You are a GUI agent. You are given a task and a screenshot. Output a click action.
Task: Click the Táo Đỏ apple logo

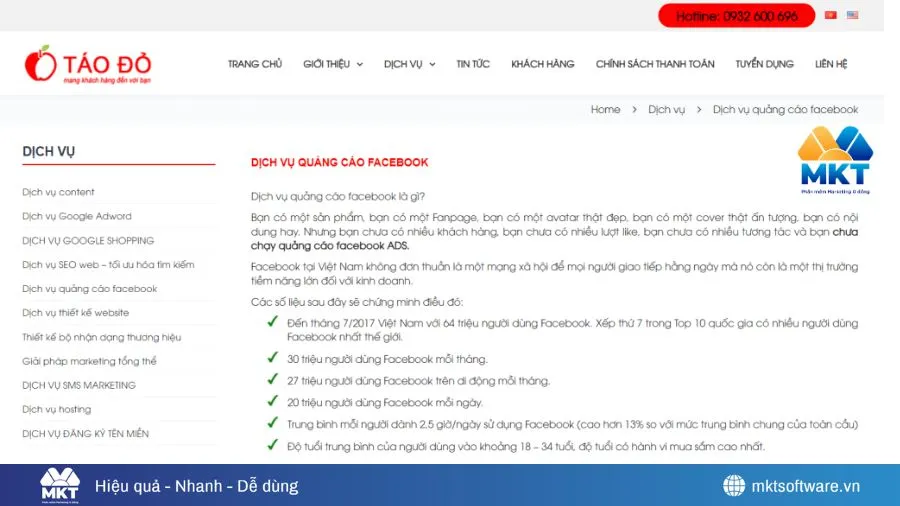click(88, 64)
